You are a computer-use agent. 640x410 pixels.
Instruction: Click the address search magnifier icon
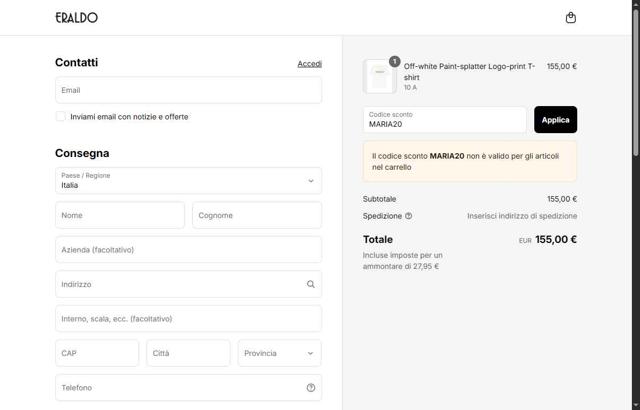[311, 284]
